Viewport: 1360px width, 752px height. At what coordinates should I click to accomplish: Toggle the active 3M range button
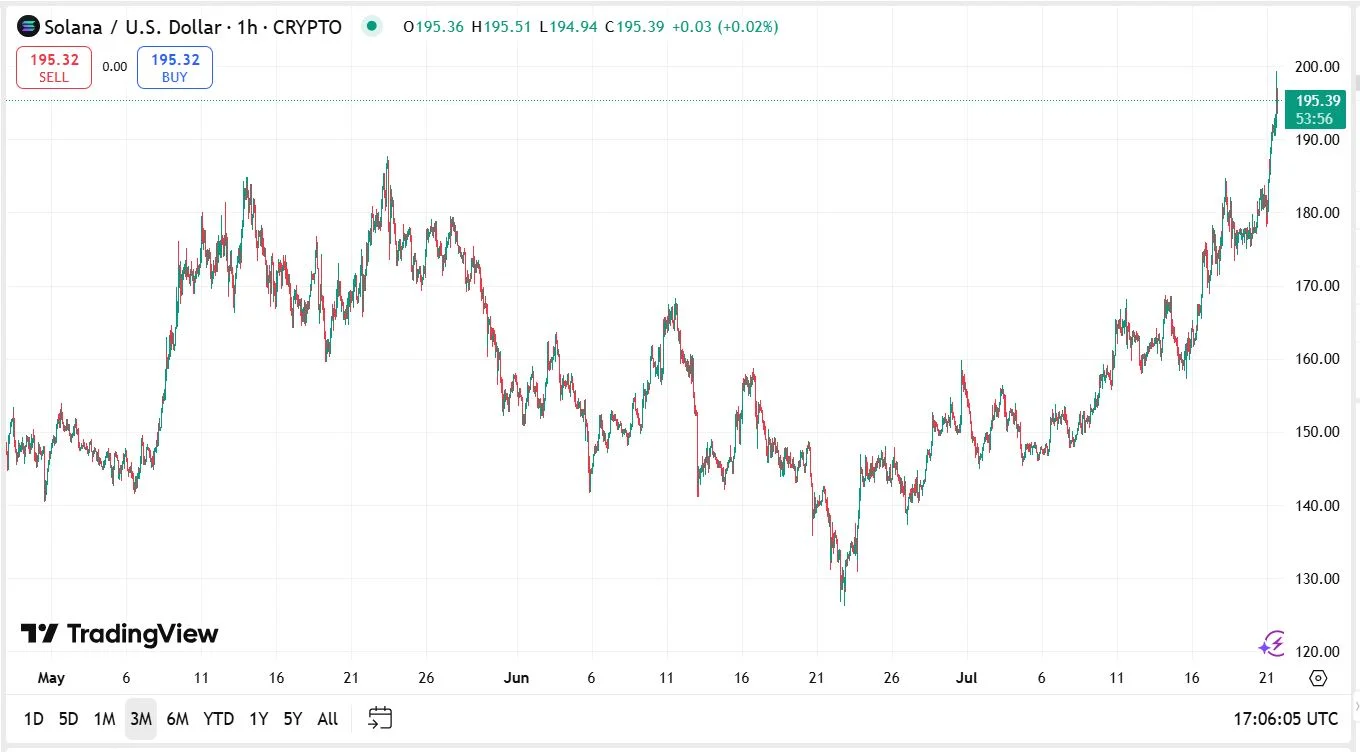coord(140,719)
